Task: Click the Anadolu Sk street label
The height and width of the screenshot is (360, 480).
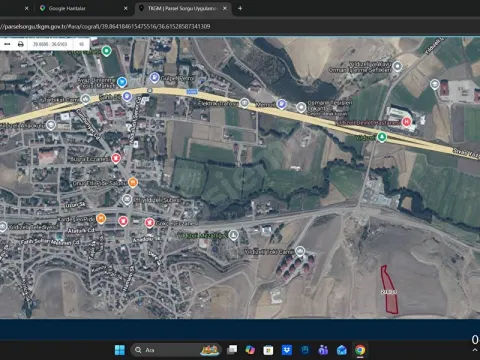Action: click(147, 239)
